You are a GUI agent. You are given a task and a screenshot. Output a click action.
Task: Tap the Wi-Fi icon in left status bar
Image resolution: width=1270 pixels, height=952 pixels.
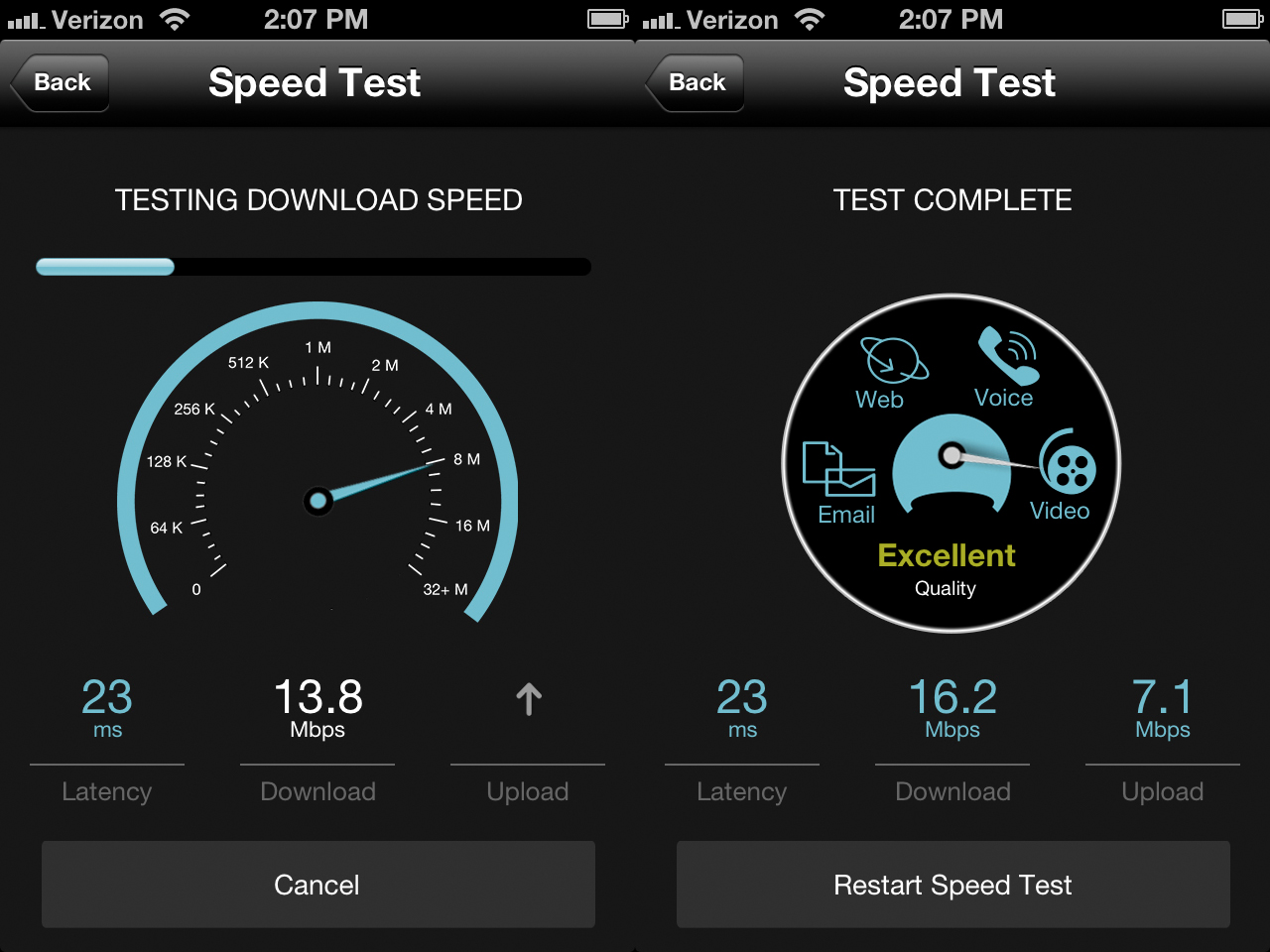pos(175,20)
